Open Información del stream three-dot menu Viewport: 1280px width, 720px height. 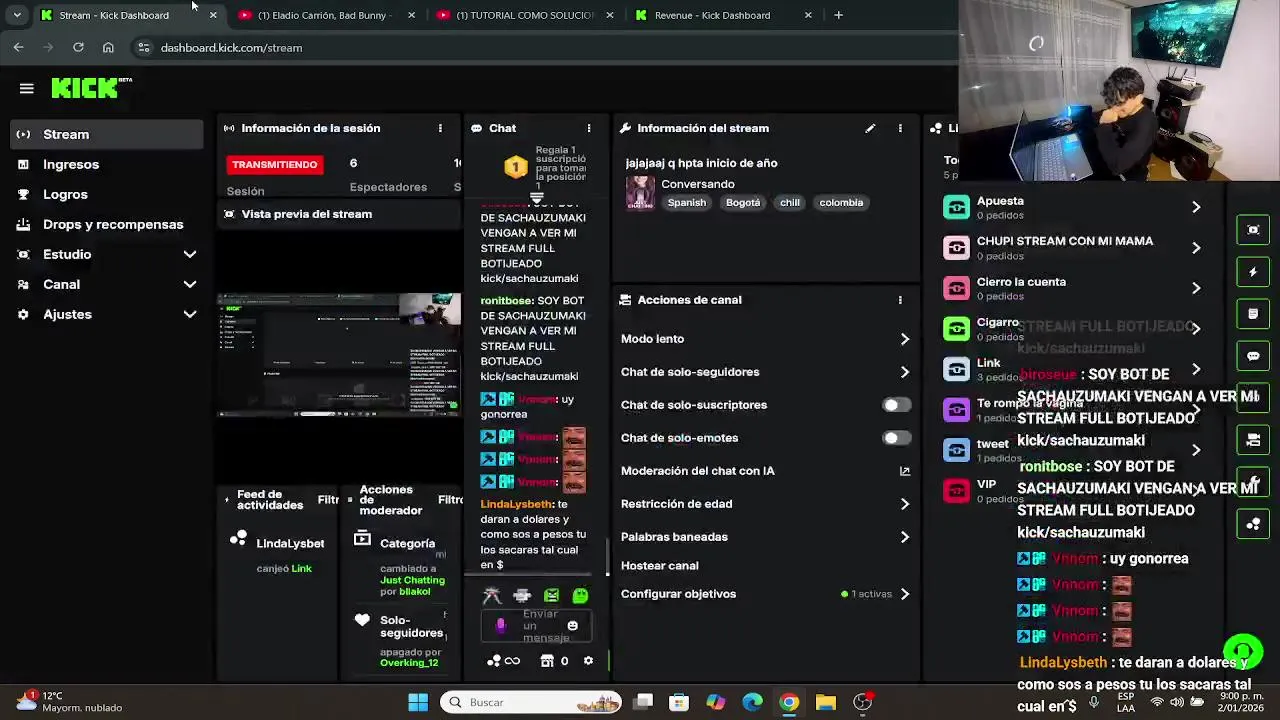(x=900, y=128)
